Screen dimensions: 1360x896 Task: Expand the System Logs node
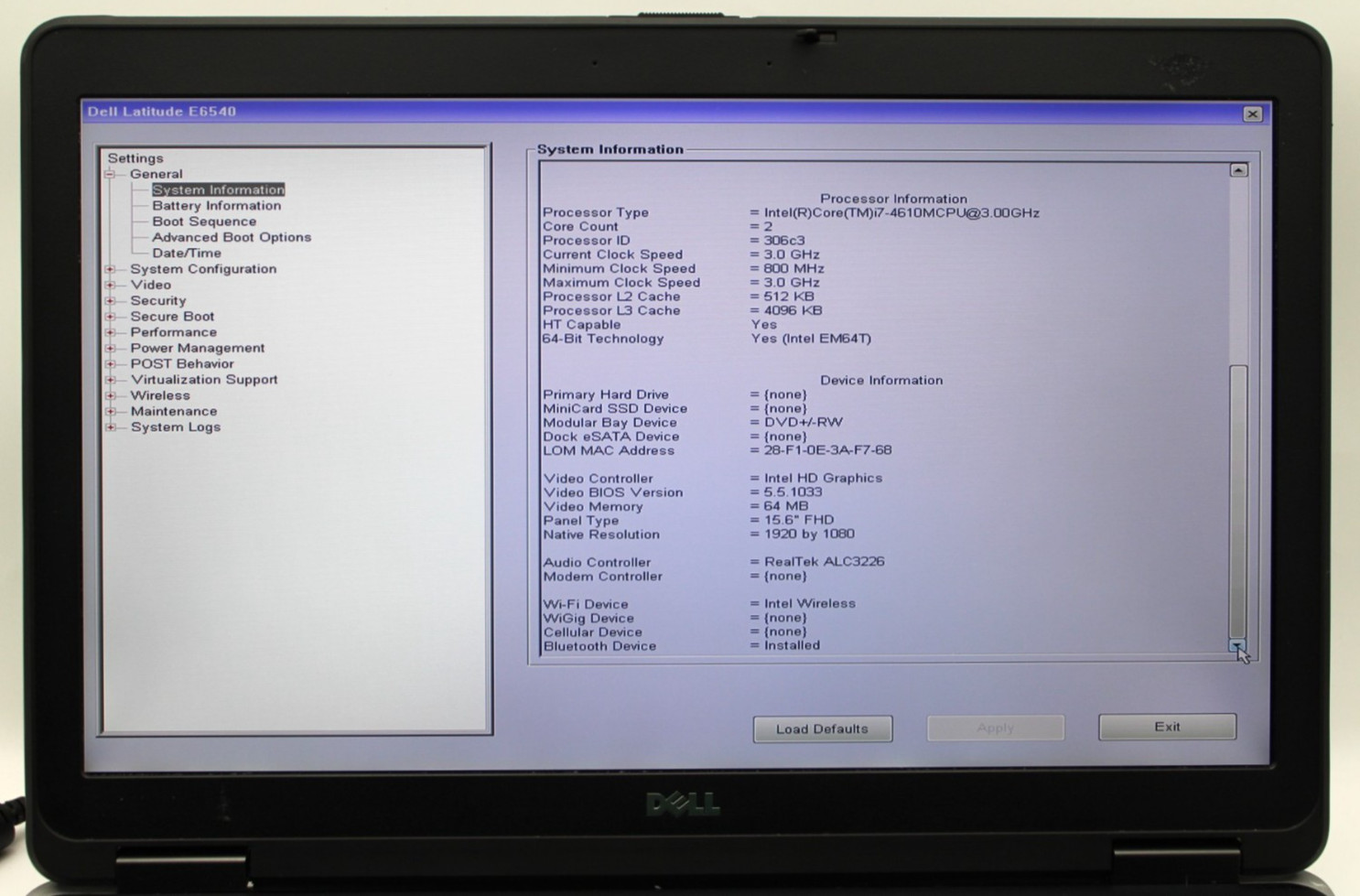111,427
